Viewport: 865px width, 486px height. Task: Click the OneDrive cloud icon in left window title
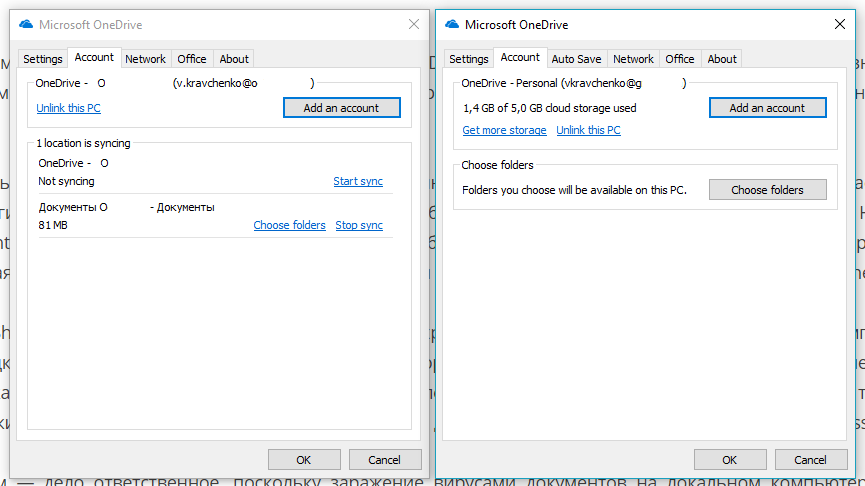pos(26,24)
